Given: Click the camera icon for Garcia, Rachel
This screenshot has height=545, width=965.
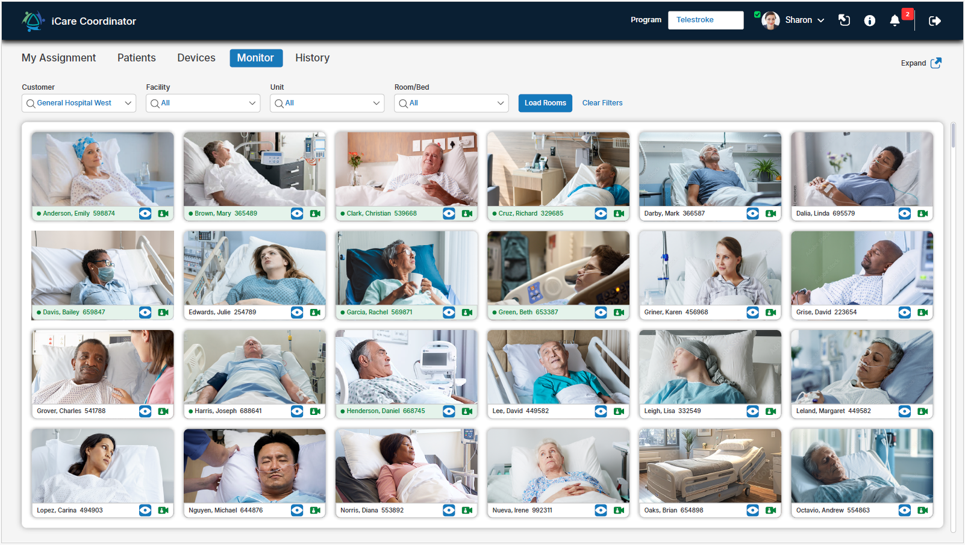Looking at the screenshot, I should 467,312.
